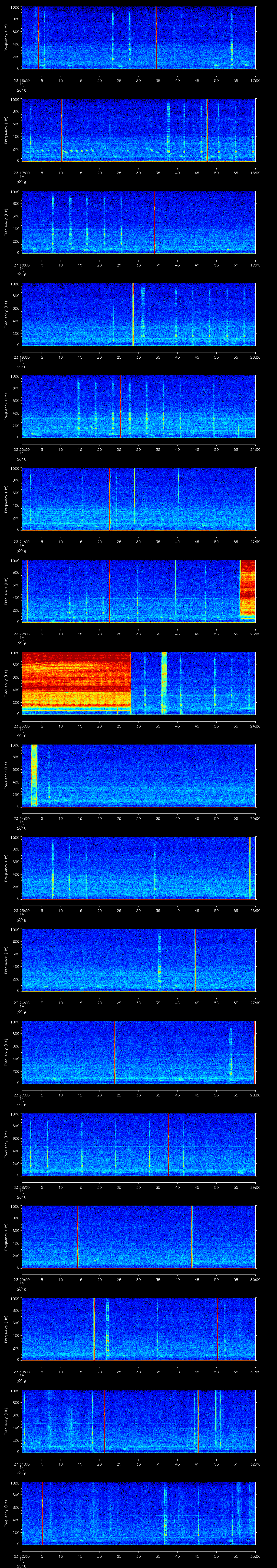Open the spectrogram panel starting at 23:31:00
The width and height of the screenshot is (277, 1568).
138,1421
